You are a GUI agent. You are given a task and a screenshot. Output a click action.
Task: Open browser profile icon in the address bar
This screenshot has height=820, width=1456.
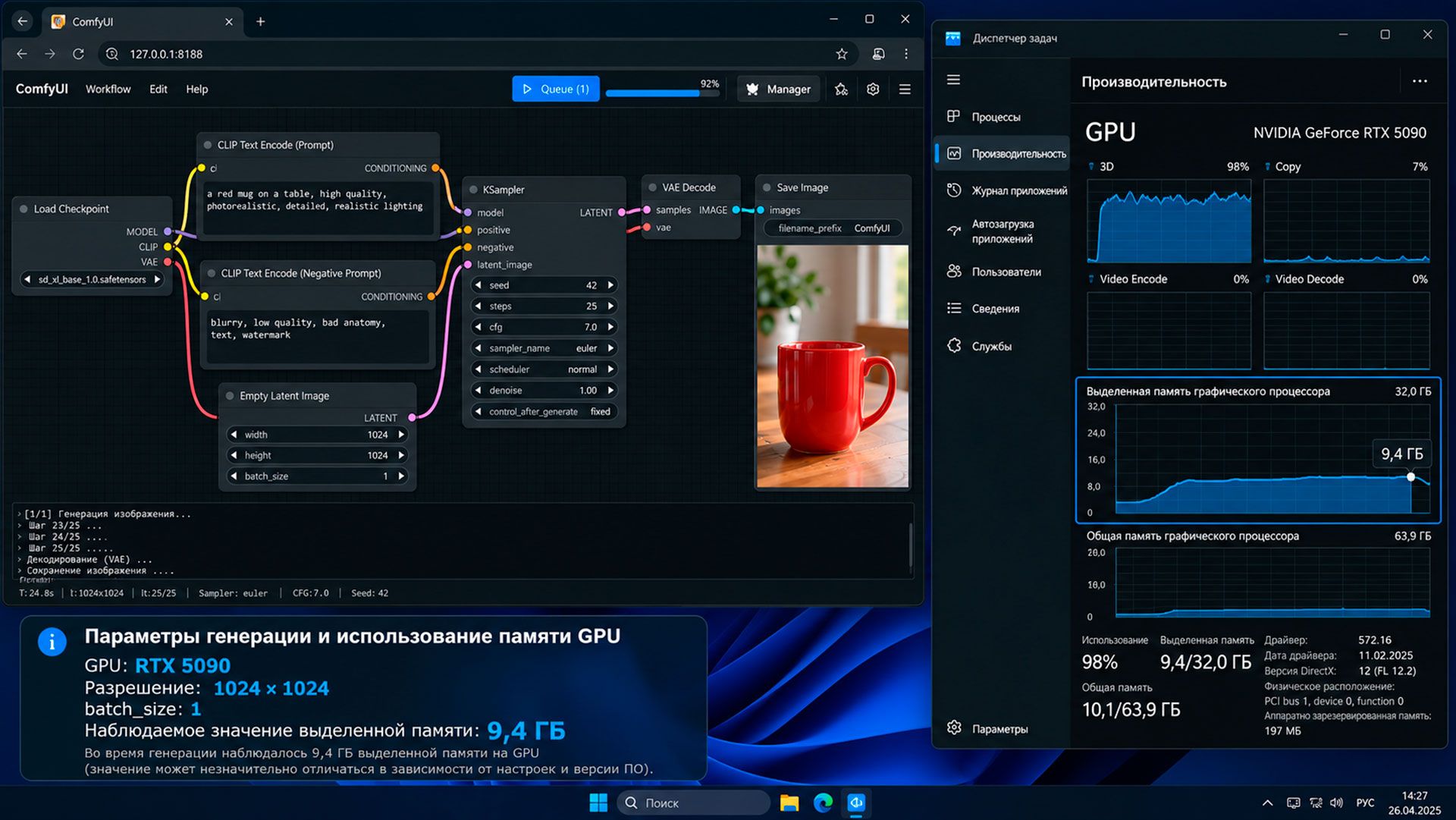point(878,54)
